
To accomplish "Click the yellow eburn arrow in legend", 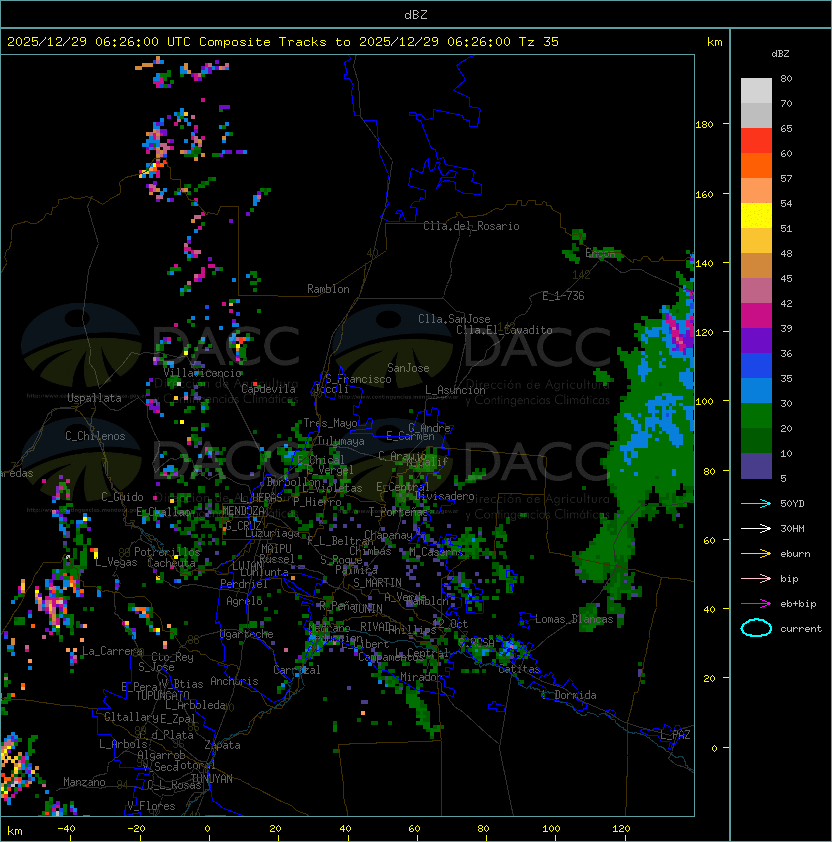I will [x=756, y=554].
